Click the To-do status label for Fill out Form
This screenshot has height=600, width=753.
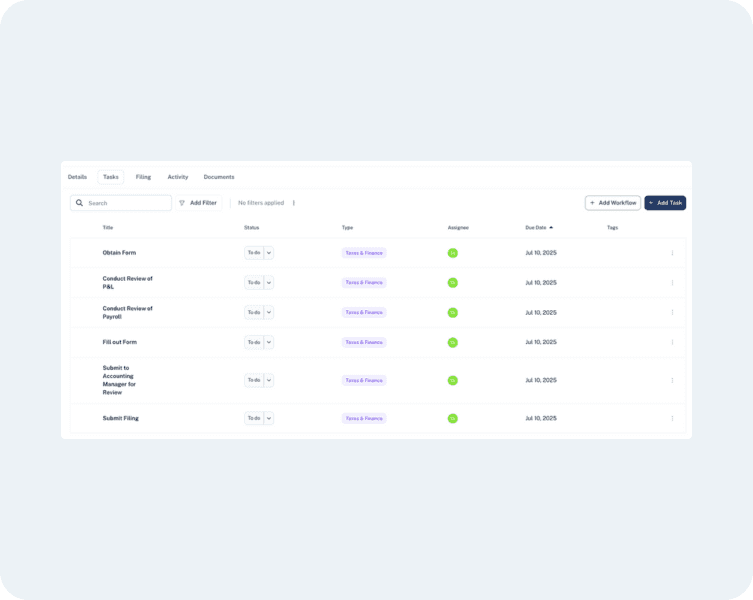254,343
